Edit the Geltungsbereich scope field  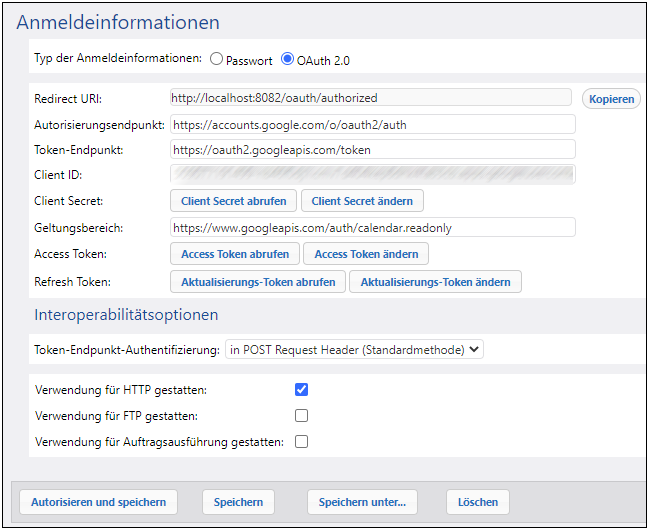(372, 227)
